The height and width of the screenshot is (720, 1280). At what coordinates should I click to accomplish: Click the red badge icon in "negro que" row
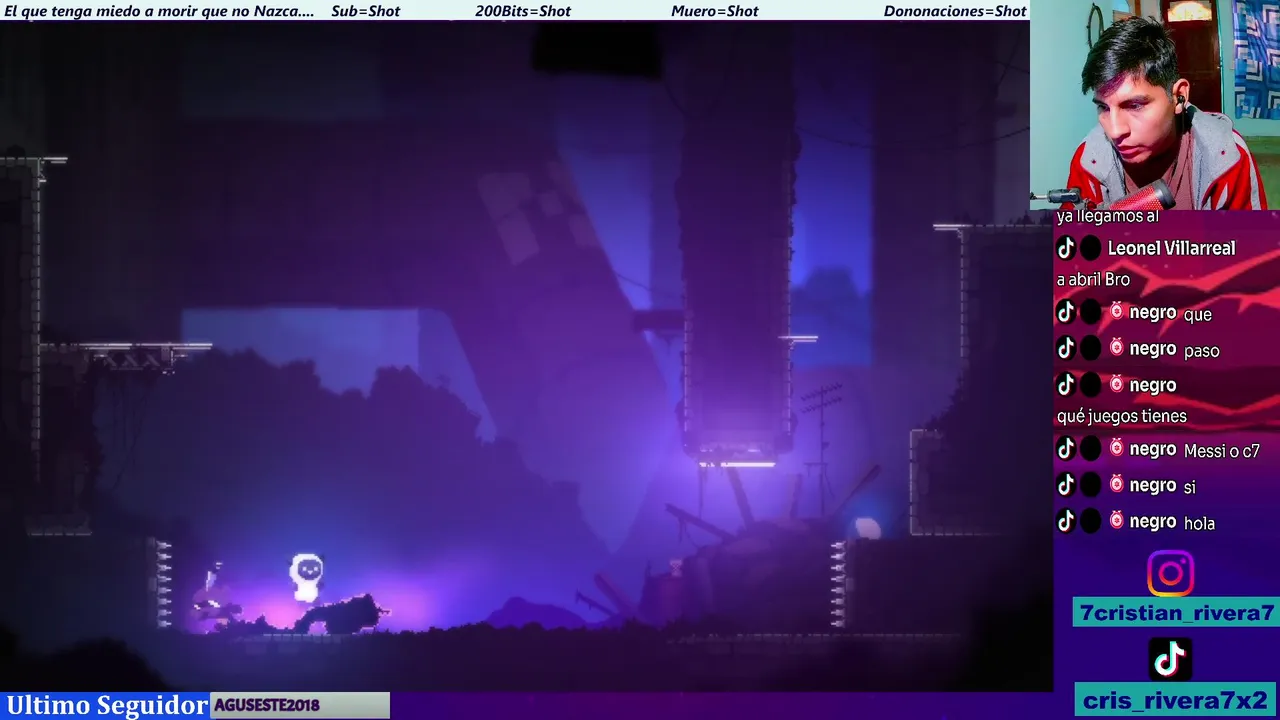pos(1116,312)
